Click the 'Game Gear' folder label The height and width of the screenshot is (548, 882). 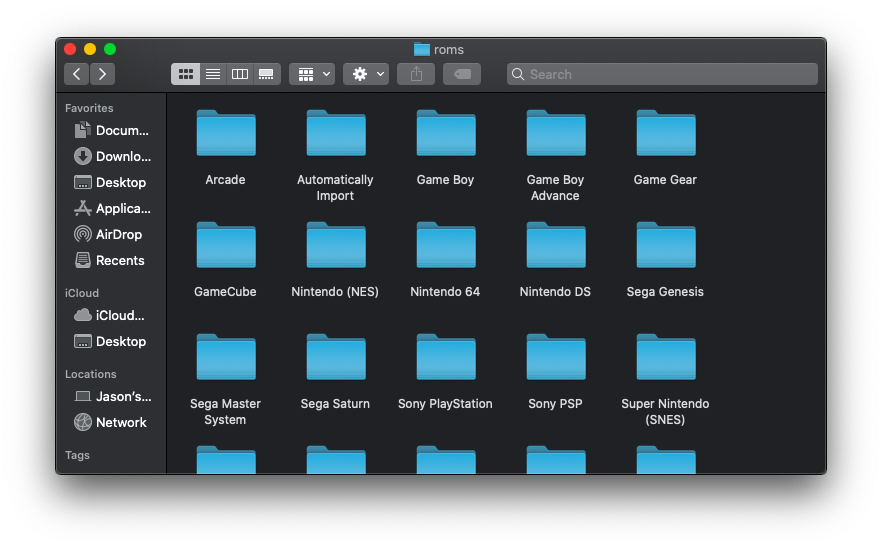pos(665,180)
